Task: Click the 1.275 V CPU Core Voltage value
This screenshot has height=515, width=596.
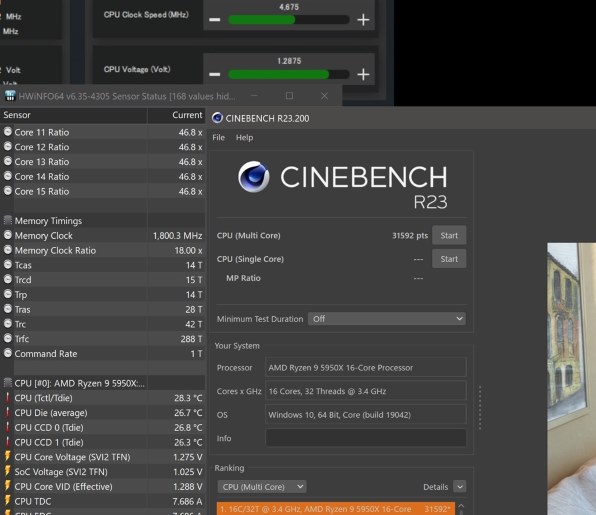Action: click(188, 457)
